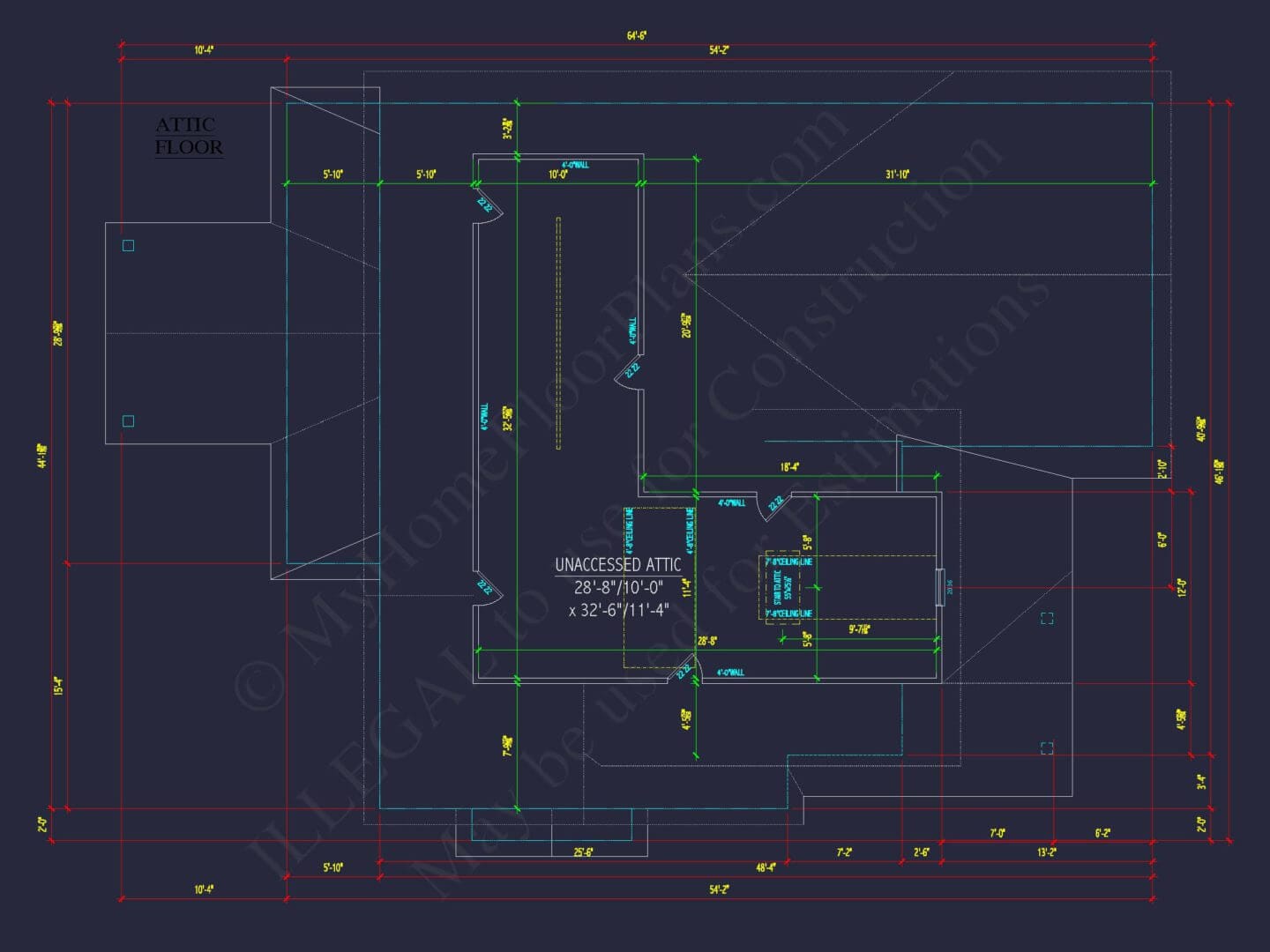The height and width of the screenshot is (952, 1270).
Task: Click the 28'-8" green dimension near bottom wall
Action: pos(706,642)
